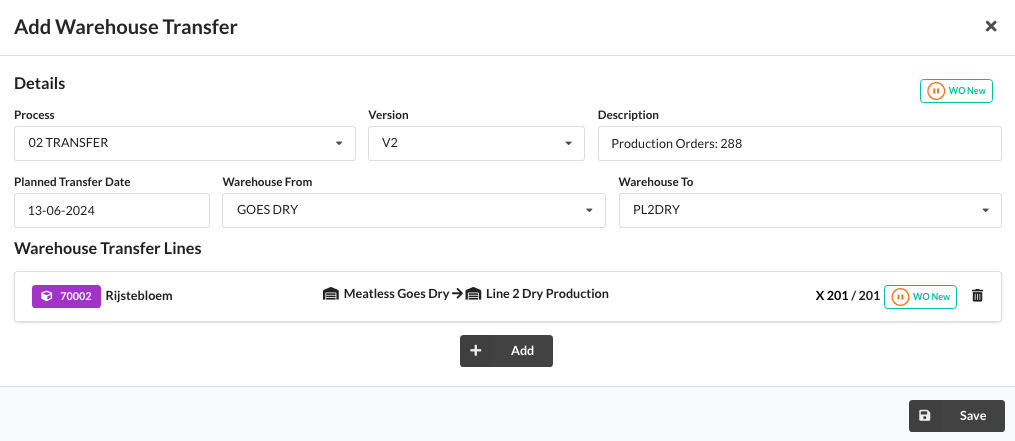The width and height of the screenshot is (1015, 441).
Task: Click the Description field with Production Orders: 288
Action: point(799,143)
